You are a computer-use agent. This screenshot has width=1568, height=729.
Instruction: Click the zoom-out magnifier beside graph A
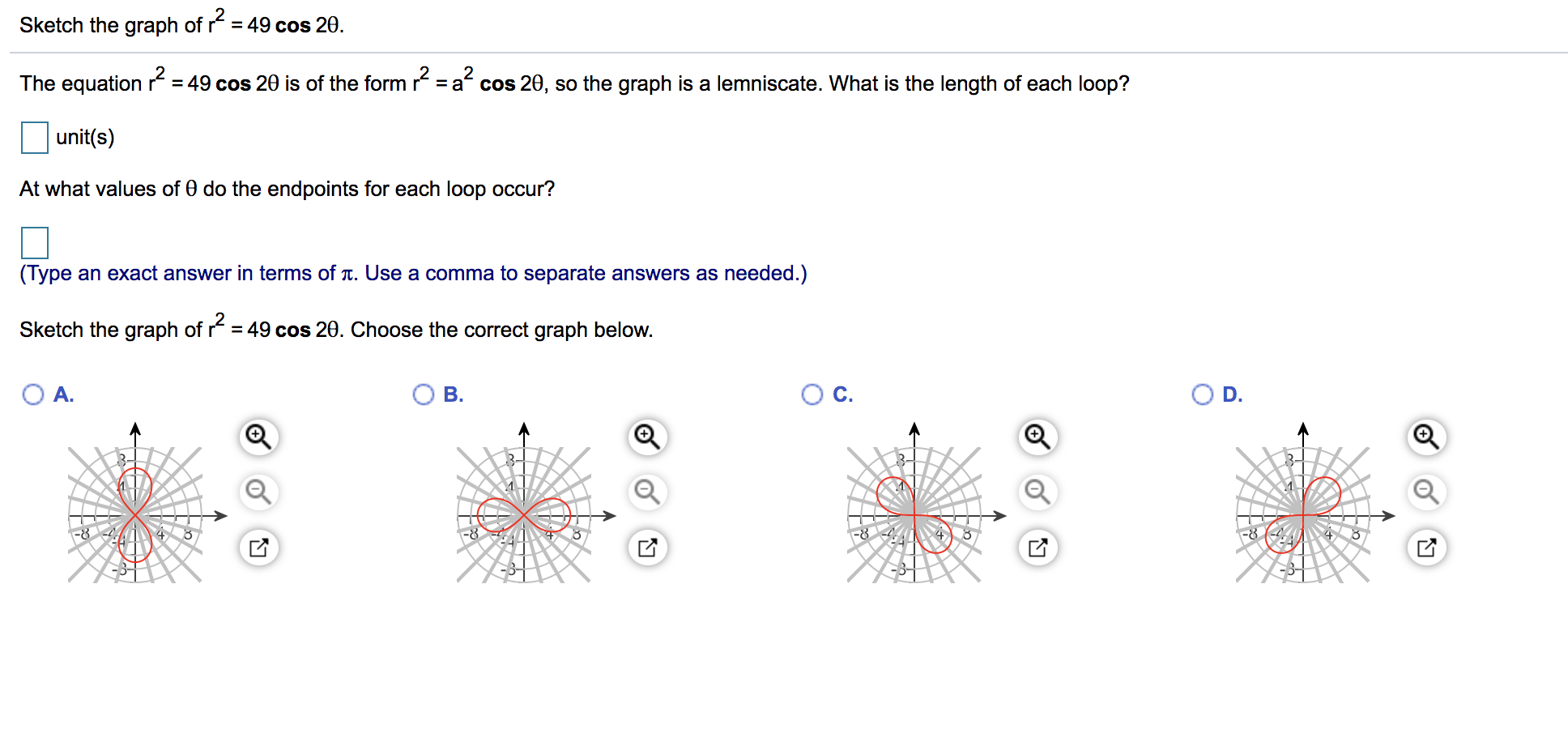[x=258, y=492]
